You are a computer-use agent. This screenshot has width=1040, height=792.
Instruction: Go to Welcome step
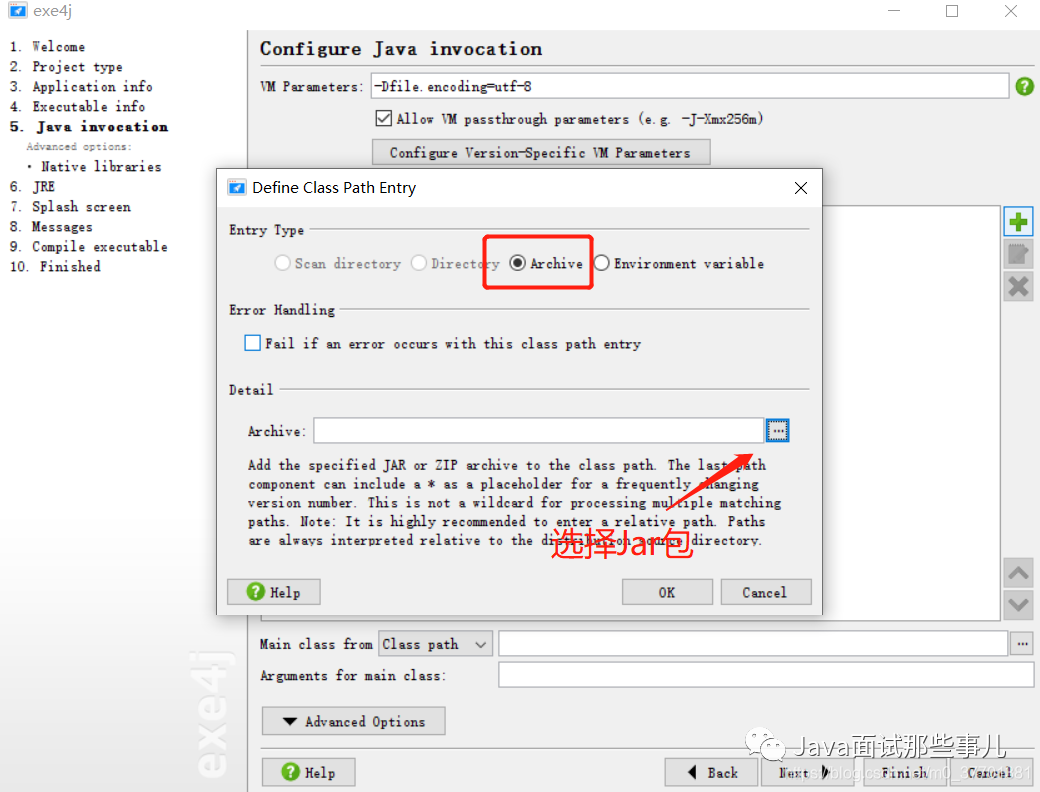[x=58, y=47]
